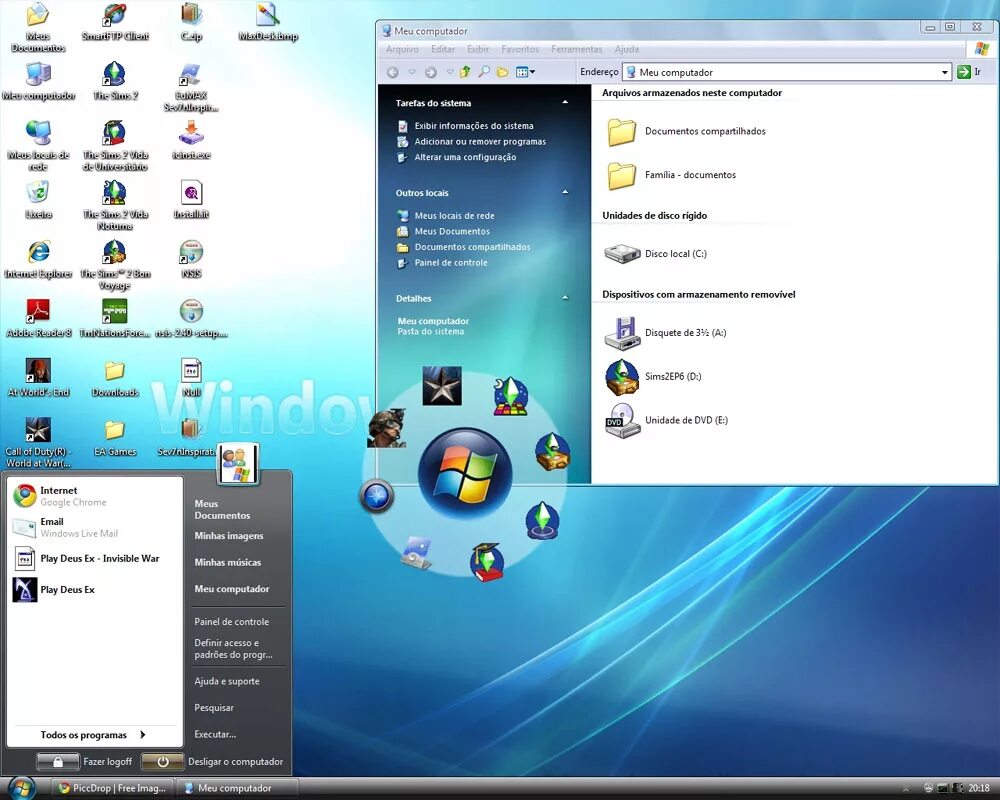The height and width of the screenshot is (800, 1000).
Task: Collapse the Detalhes section
Action: pos(565,298)
